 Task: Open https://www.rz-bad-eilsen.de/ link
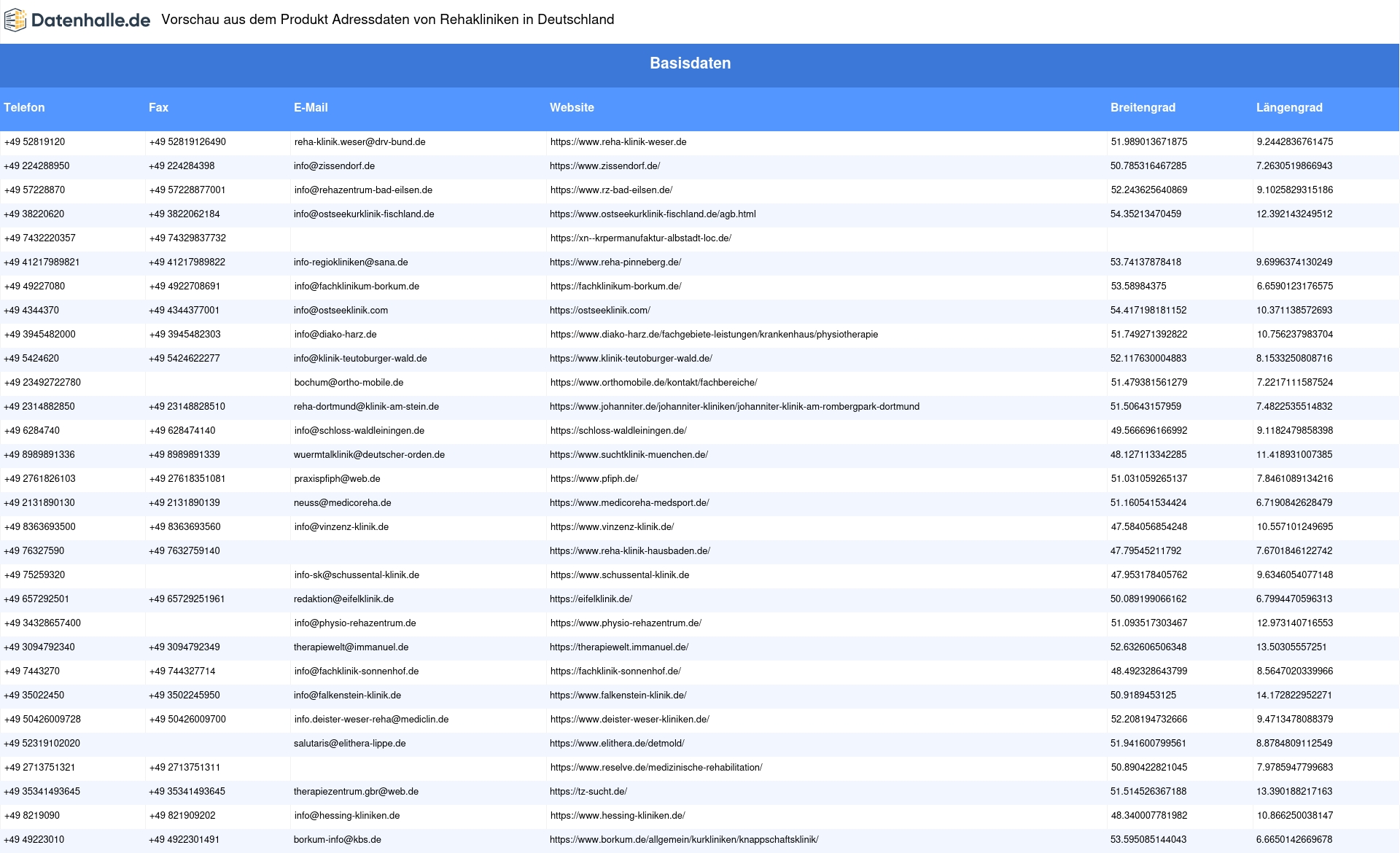(611, 190)
